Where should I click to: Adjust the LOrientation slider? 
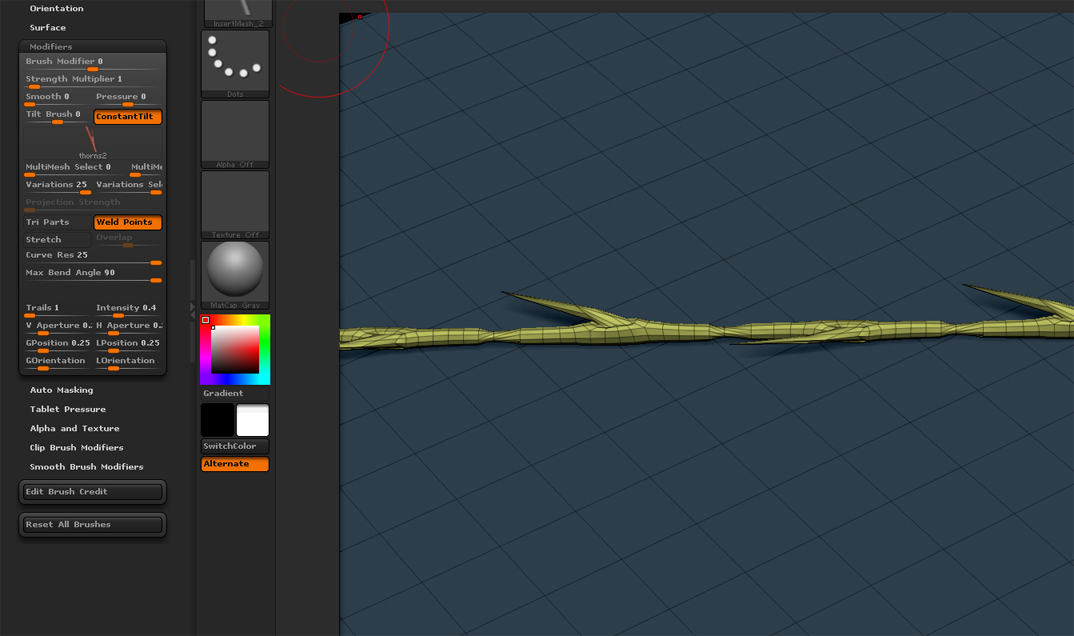pos(128,363)
